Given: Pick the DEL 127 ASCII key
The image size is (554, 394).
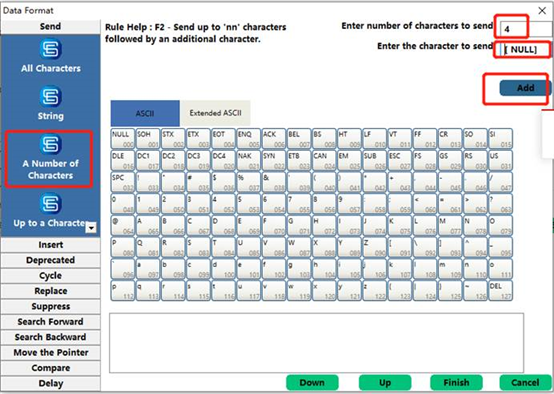Looking at the screenshot, I should pyautogui.click(x=500, y=290).
